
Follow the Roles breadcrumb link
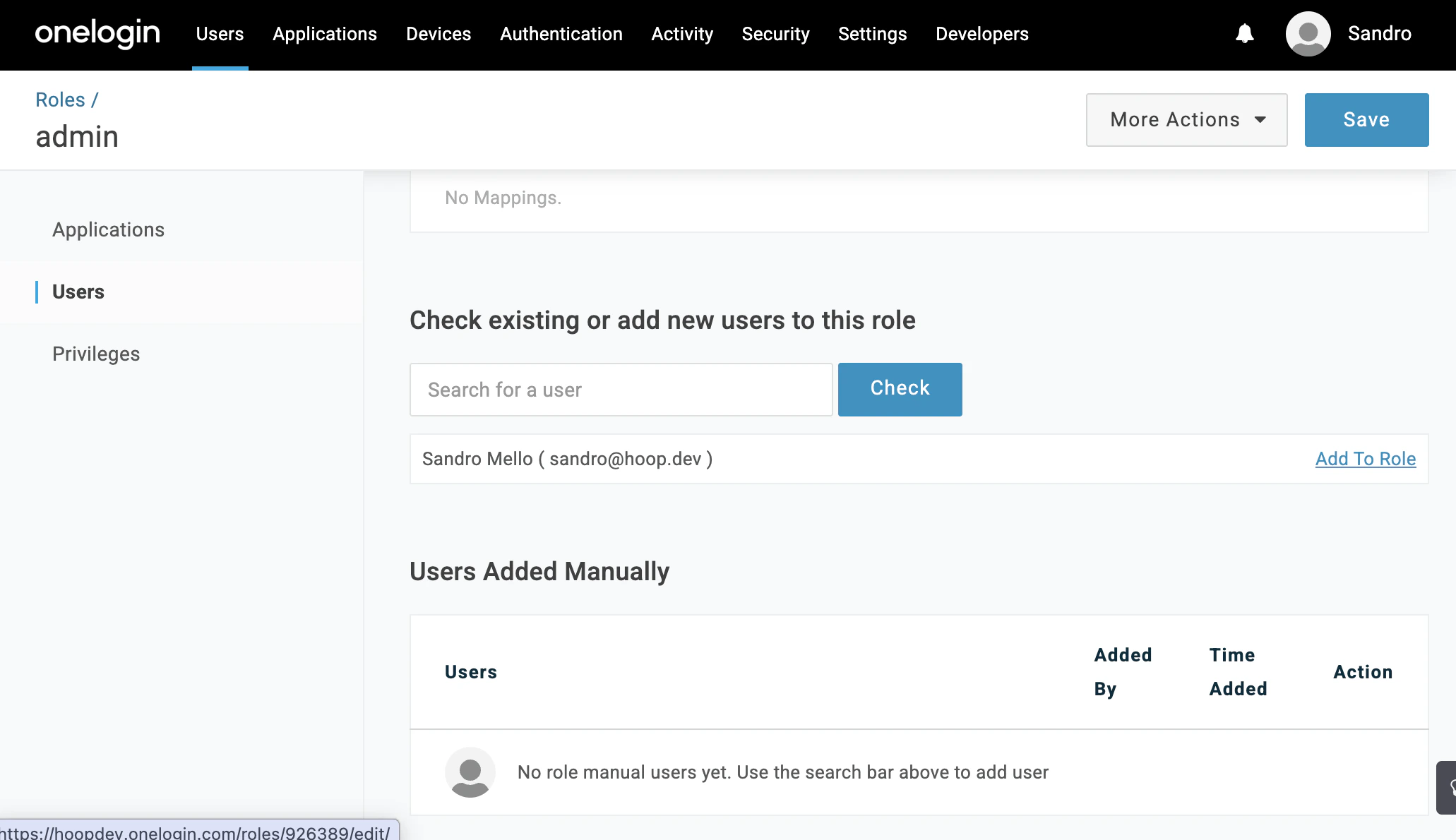click(x=61, y=100)
